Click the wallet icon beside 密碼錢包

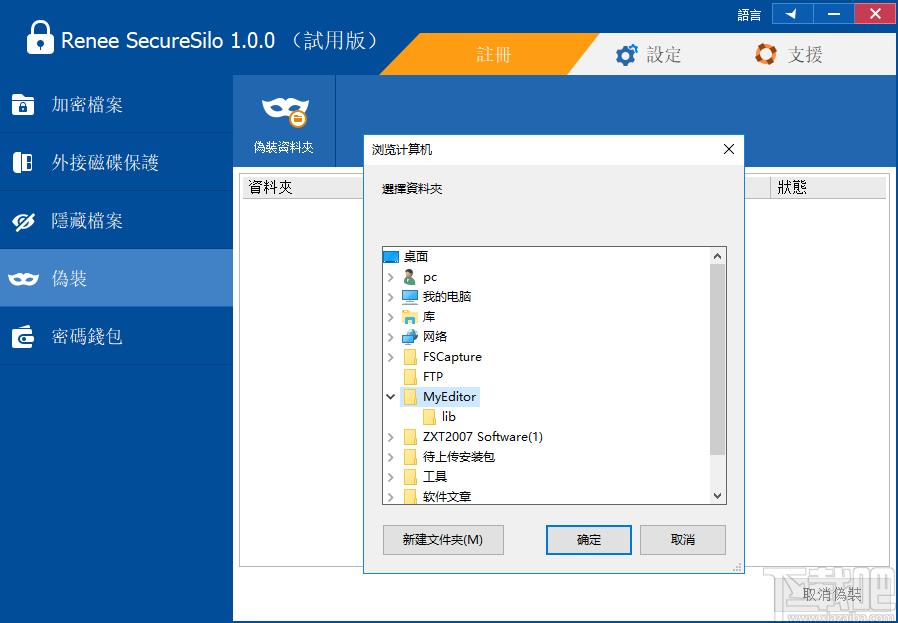click(23, 337)
